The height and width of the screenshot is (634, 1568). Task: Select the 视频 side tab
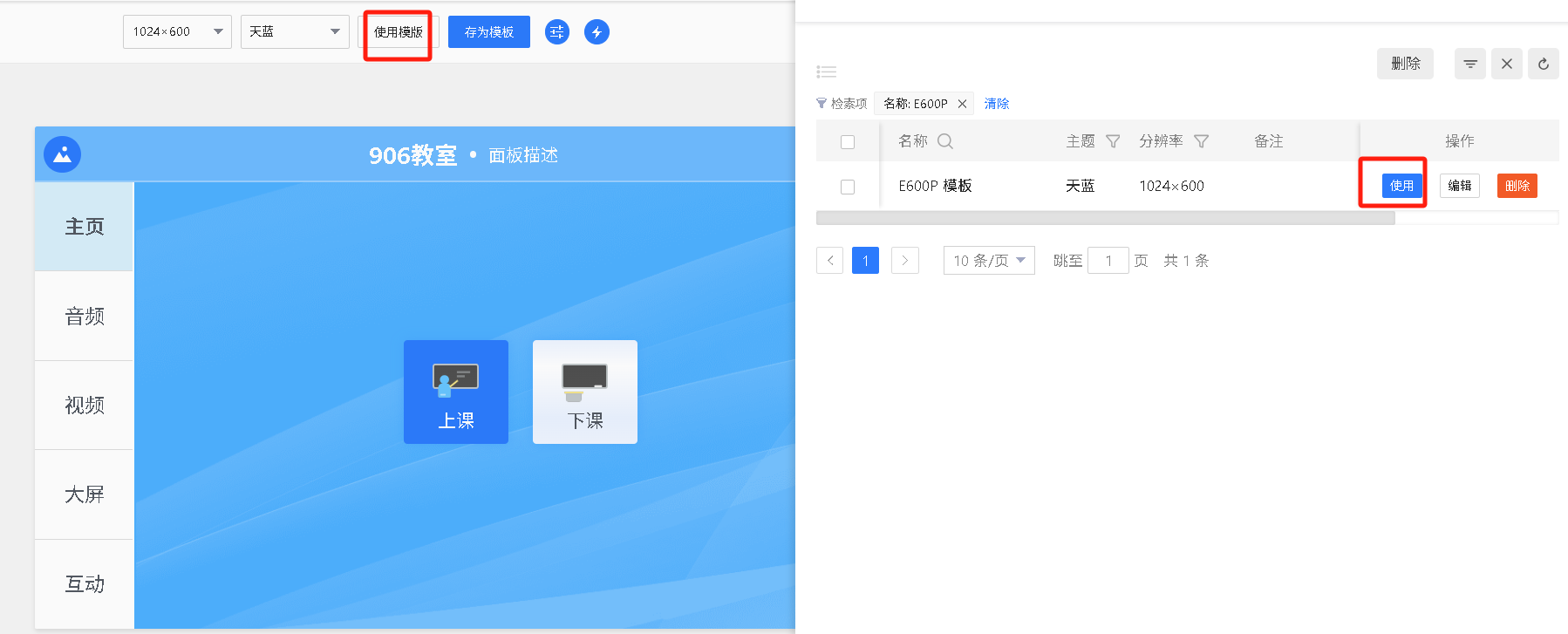[85, 406]
